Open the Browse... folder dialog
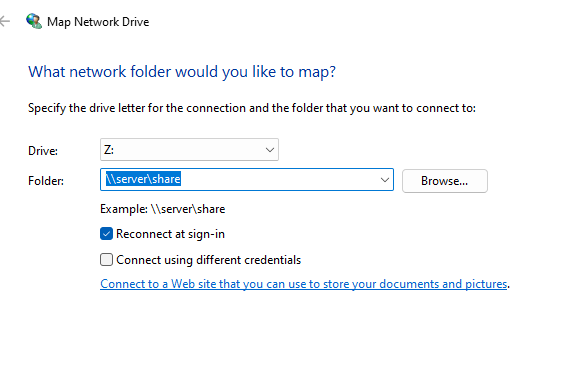The width and height of the screenshot is (580, 379). point(445,181)
